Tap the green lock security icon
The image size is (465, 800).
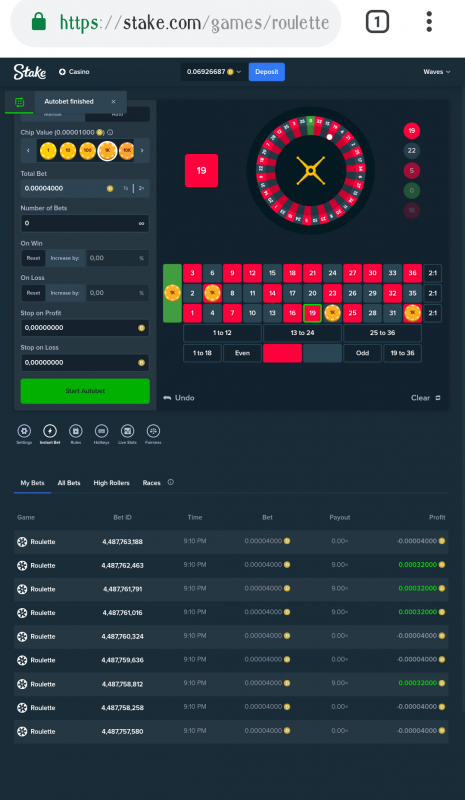point(38,22)
